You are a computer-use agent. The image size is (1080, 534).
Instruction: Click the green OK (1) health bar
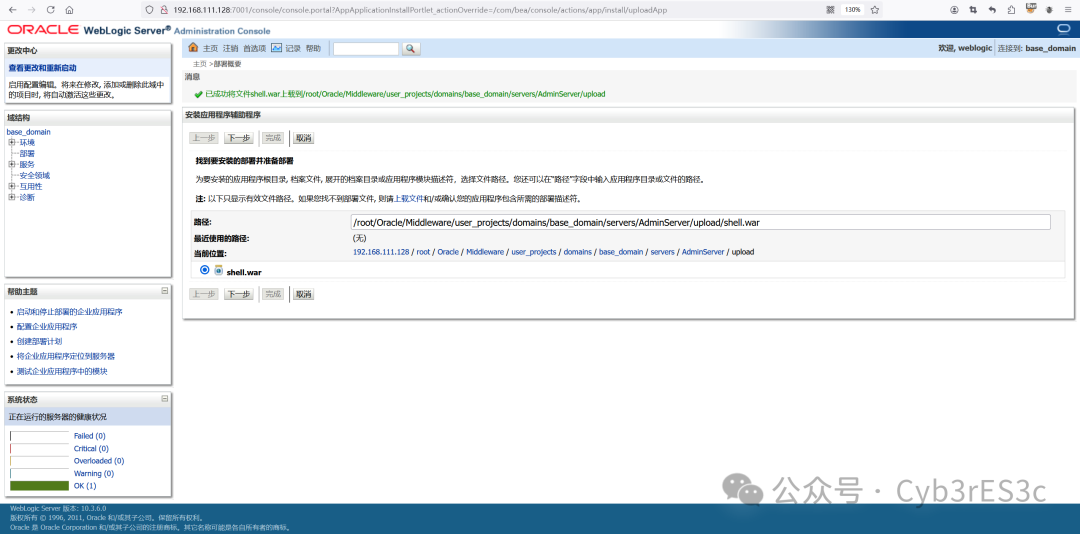[x=39, y=486]
